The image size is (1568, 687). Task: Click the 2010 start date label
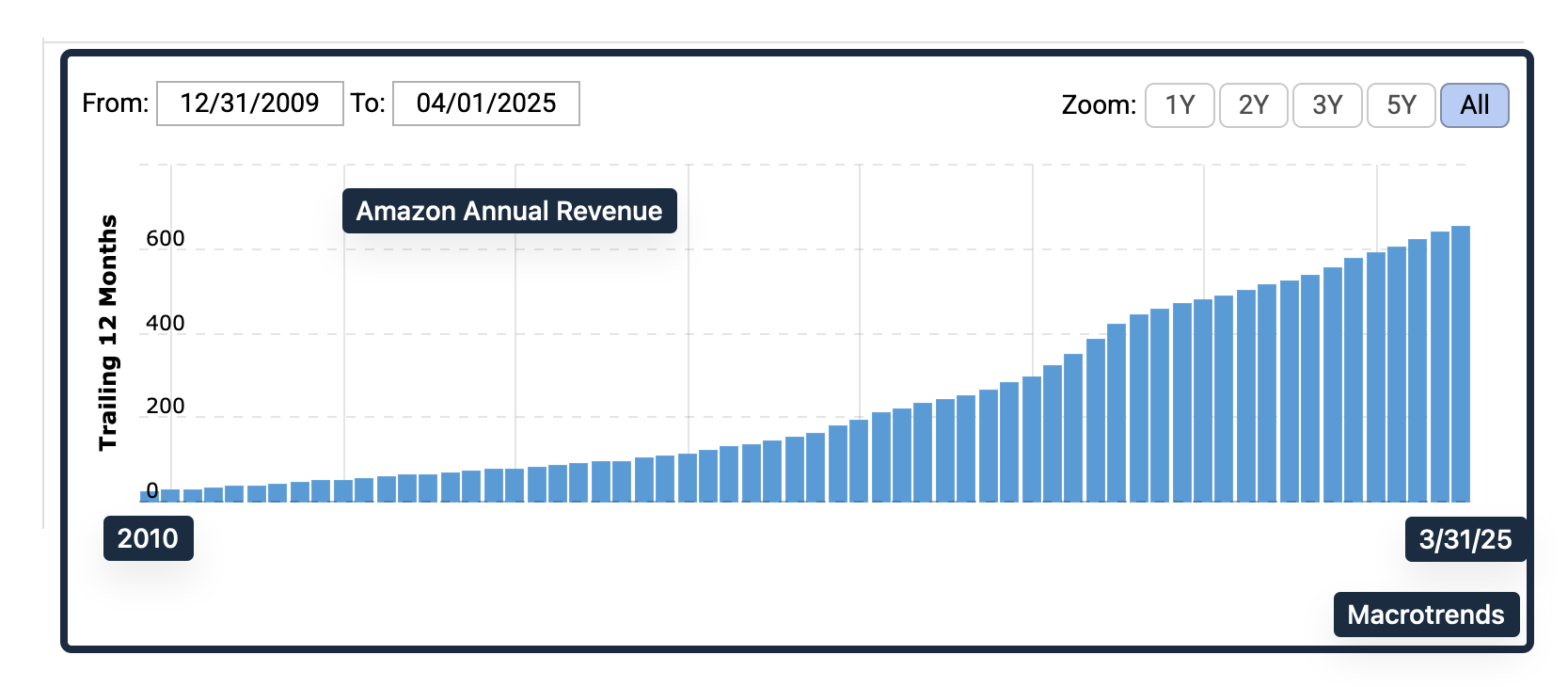149,538
